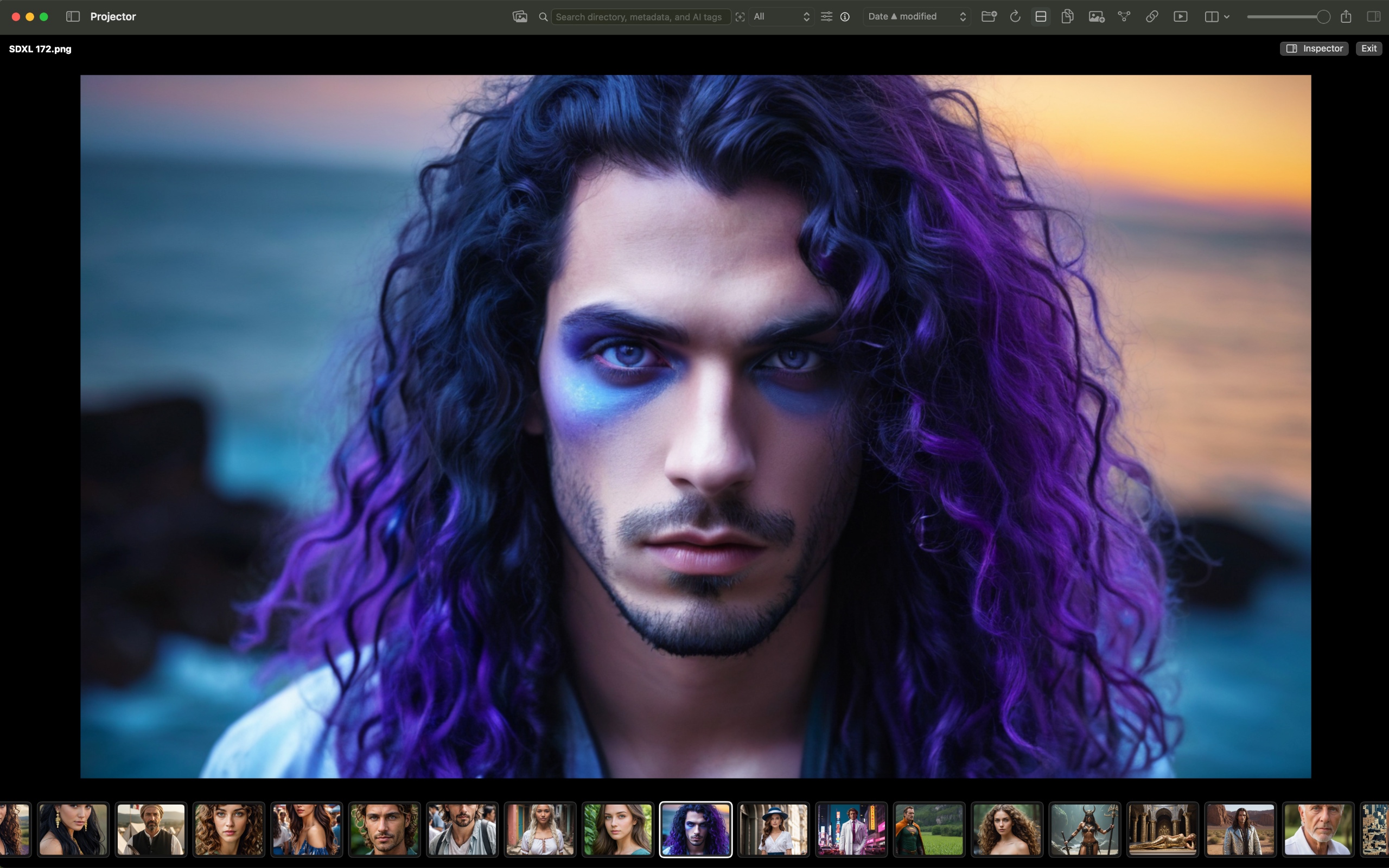Click the info circle icon

845,17
